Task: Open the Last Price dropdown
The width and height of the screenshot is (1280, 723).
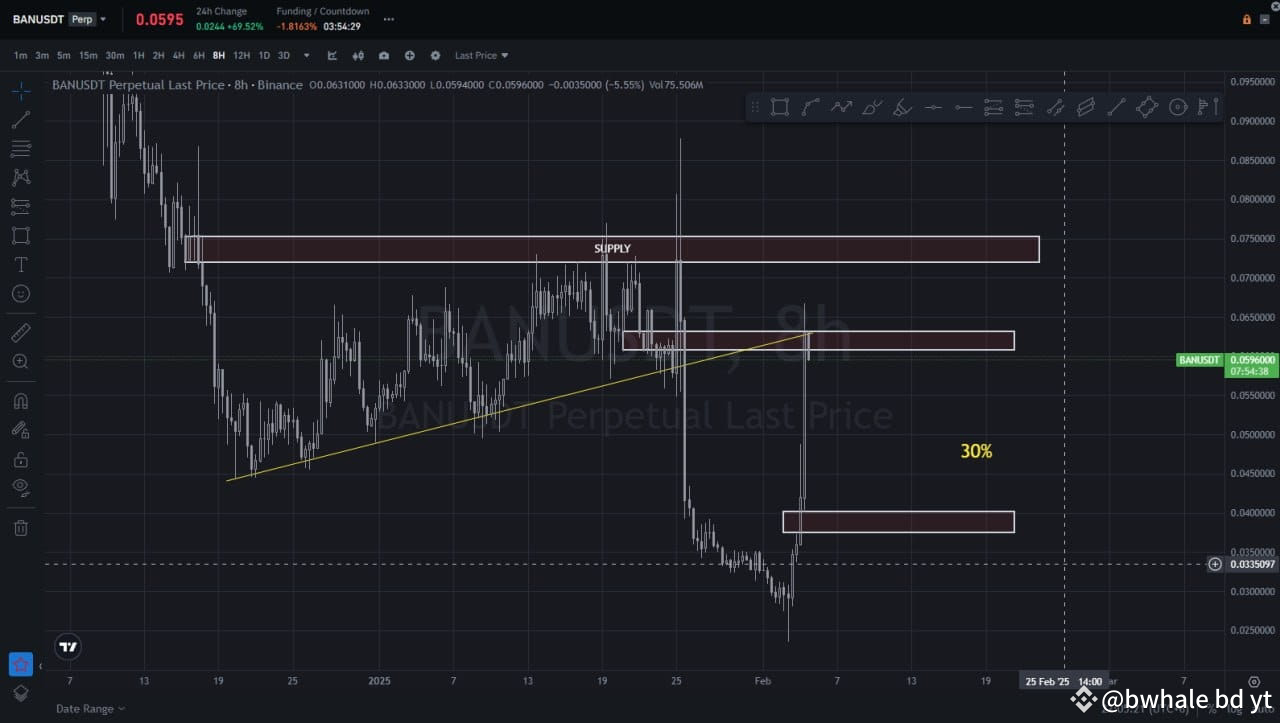Action: click(481, 55)
